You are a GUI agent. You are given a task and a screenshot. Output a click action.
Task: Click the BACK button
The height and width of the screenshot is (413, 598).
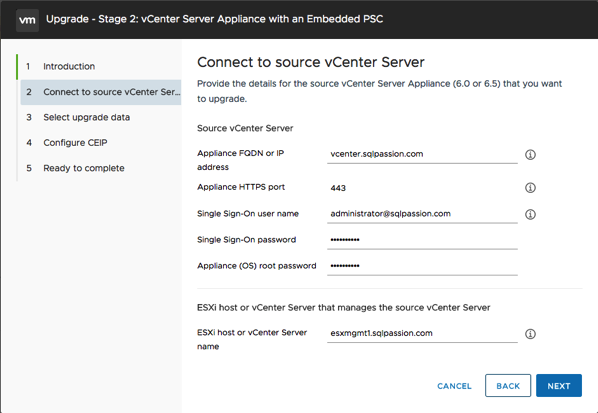(x=508, y=386)
